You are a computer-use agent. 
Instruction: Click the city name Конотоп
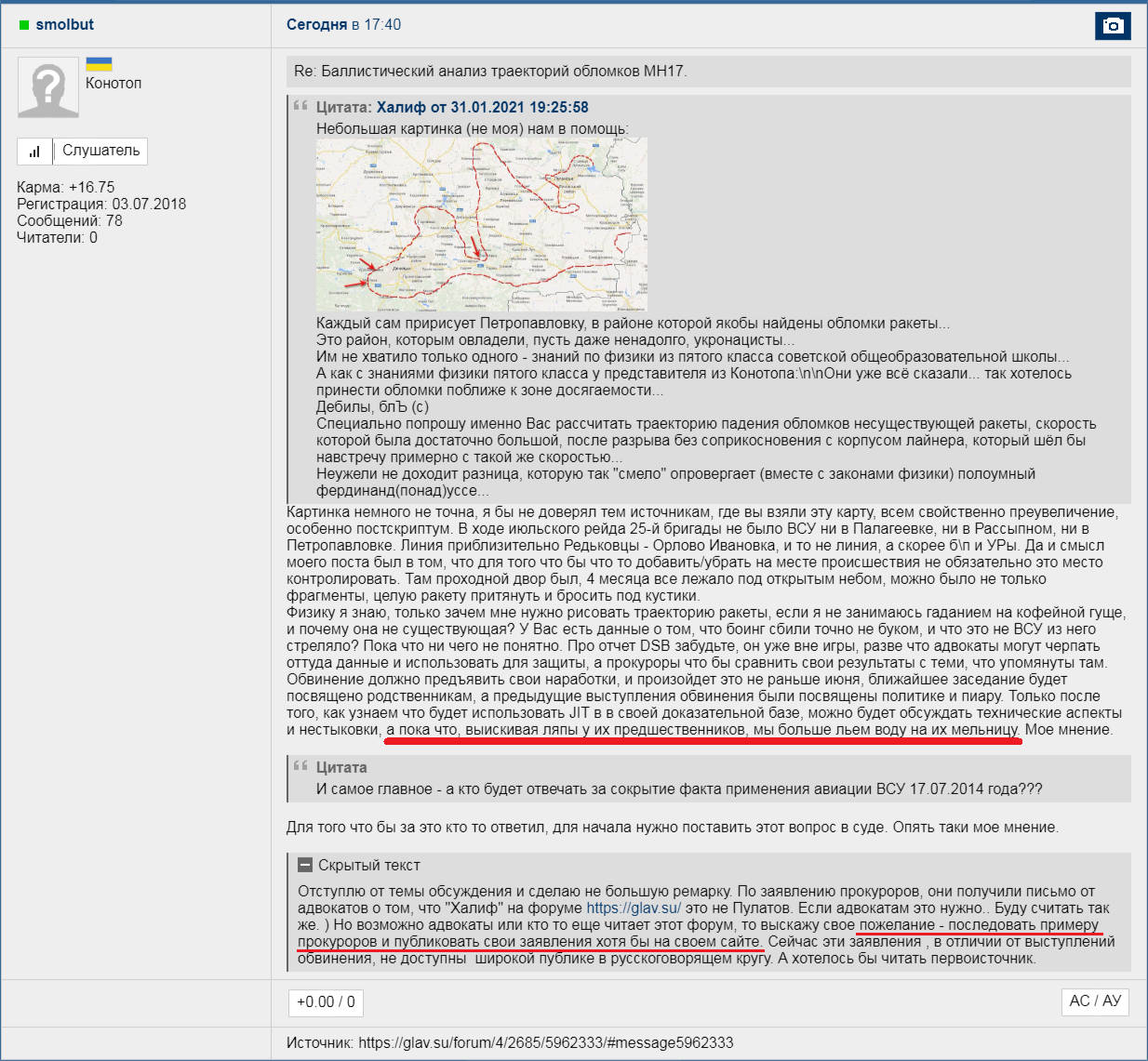click(113, 83)
